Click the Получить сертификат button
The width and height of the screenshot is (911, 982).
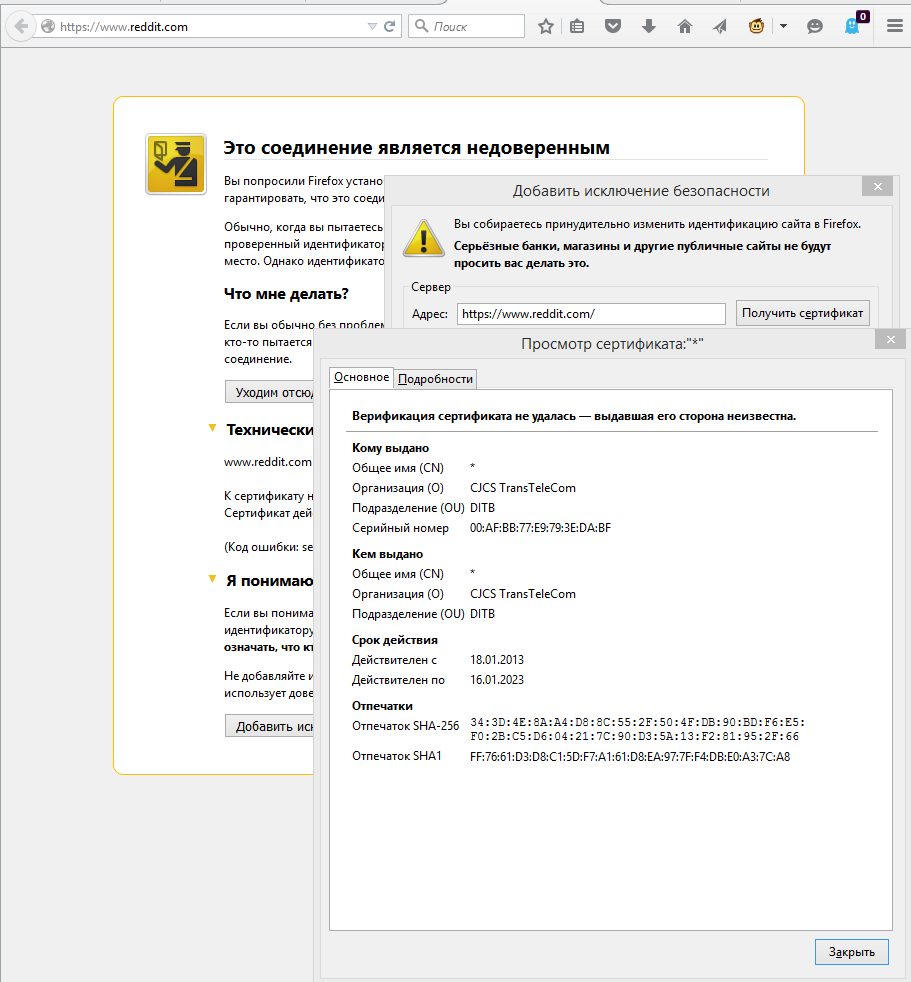coord(802,313)
